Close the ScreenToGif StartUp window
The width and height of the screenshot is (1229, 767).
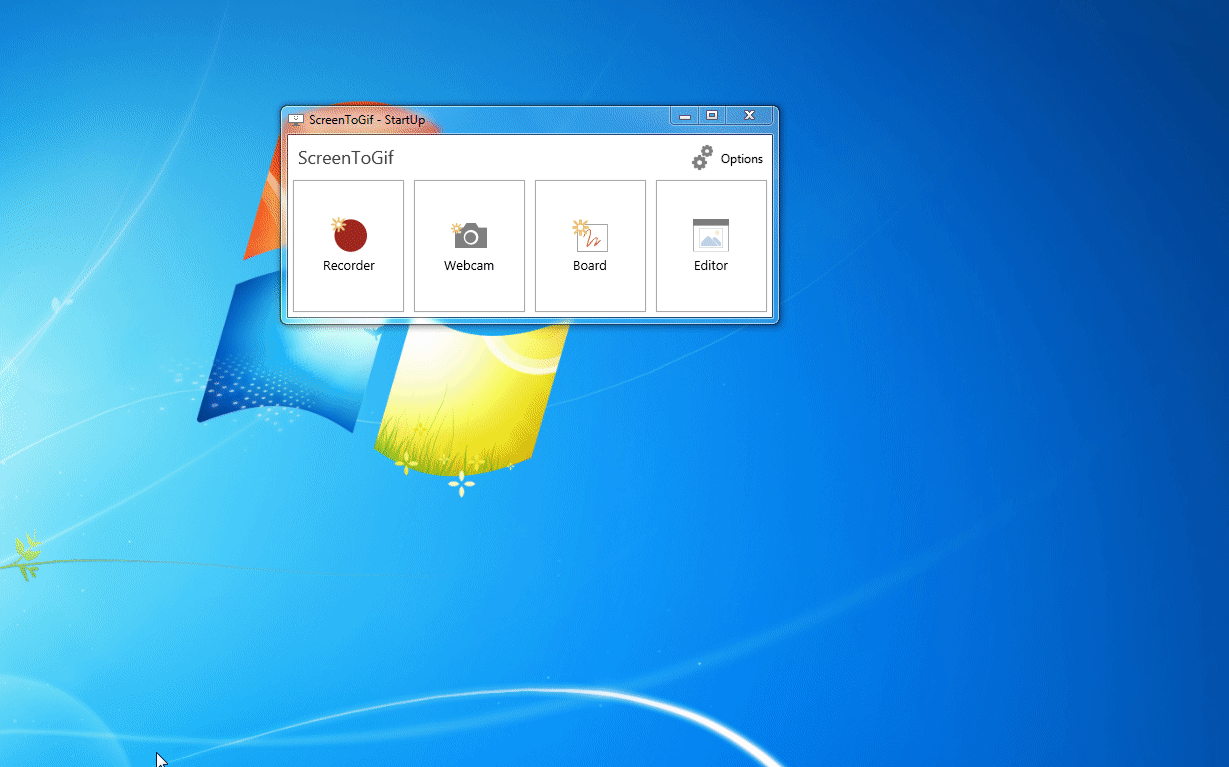point(749,116)
